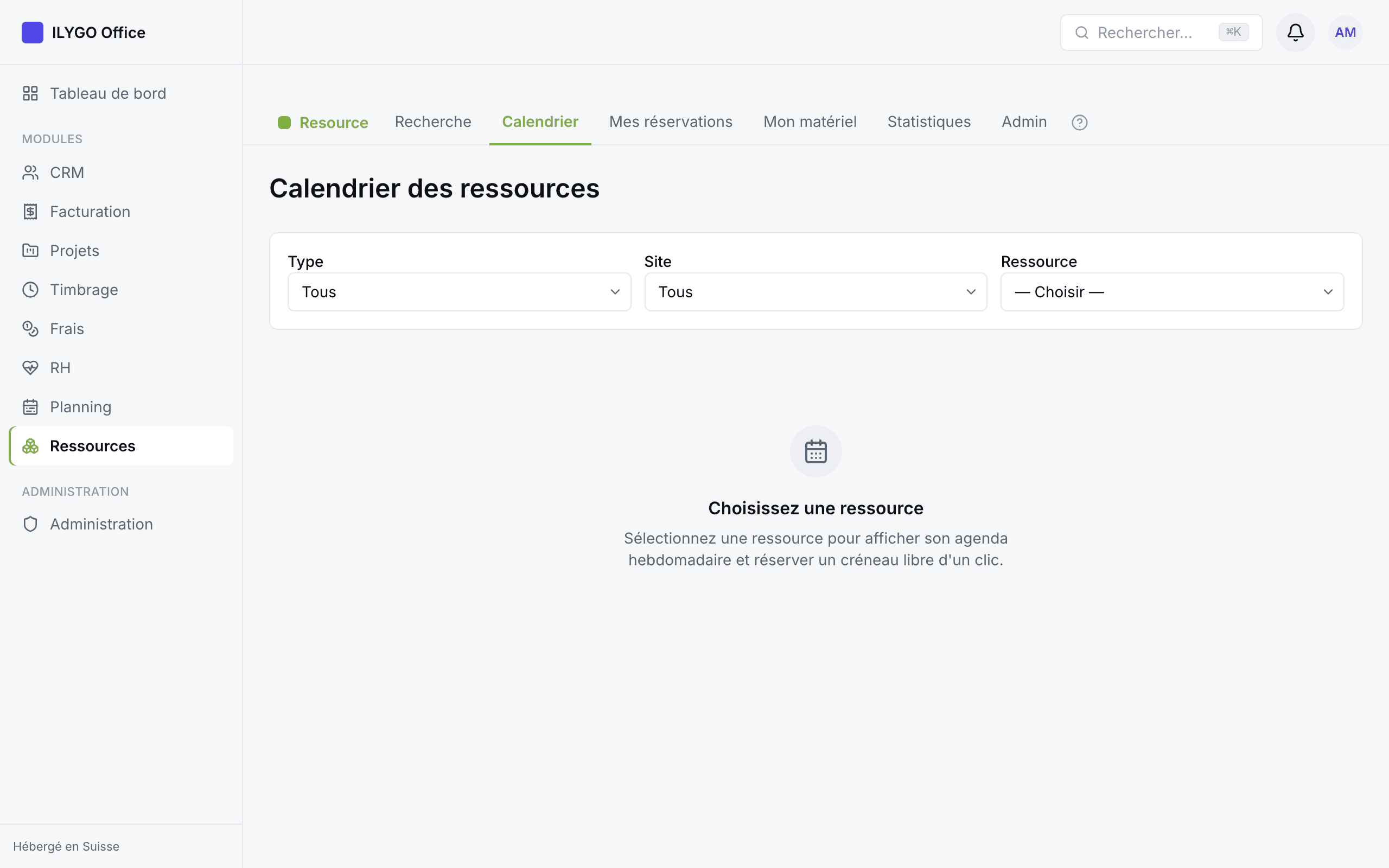Open the Frais module
The width and height of the screenshot is (1389, 868).
[x=121, y=329]
